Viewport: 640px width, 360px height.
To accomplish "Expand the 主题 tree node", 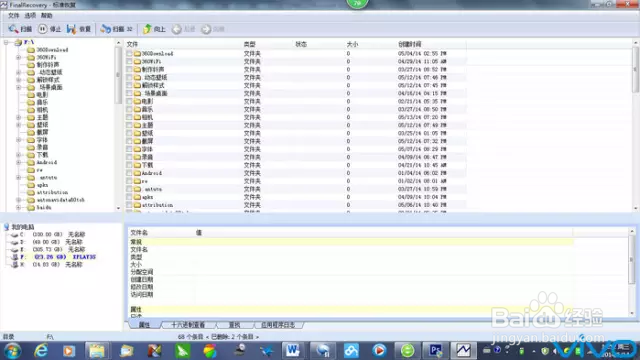I will (x=18, y=117).
